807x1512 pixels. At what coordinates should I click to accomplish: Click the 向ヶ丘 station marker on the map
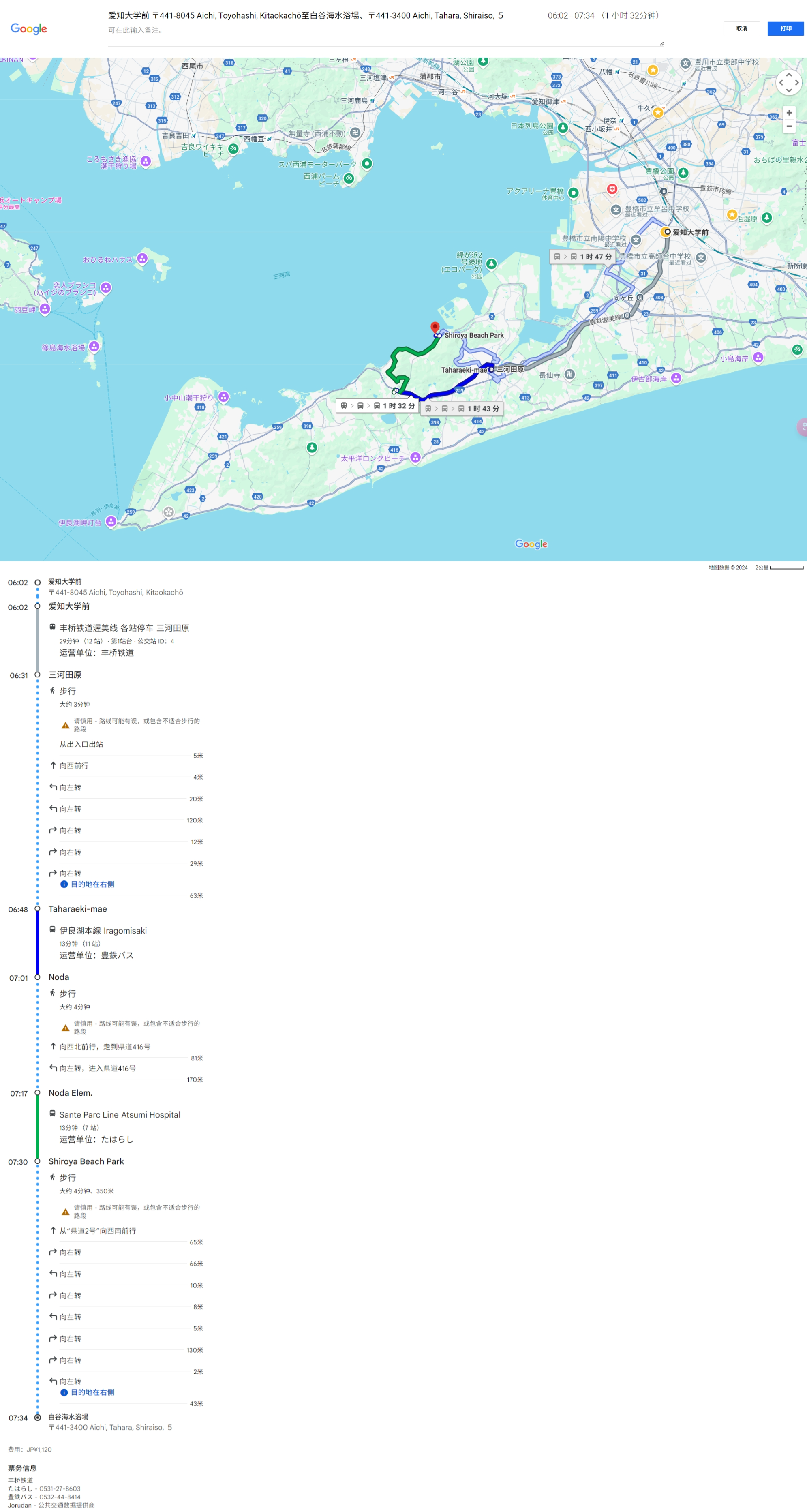[x=640, y=298]
